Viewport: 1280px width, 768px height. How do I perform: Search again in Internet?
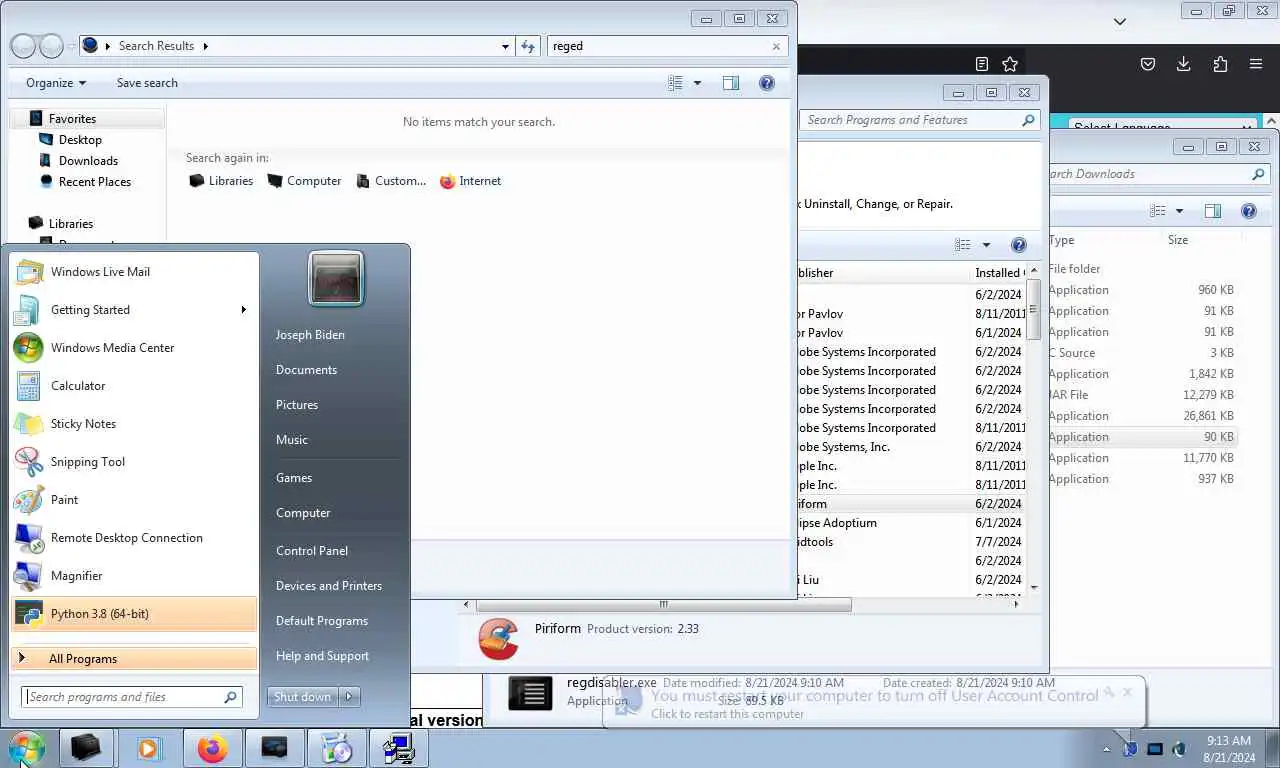point(470,181)
